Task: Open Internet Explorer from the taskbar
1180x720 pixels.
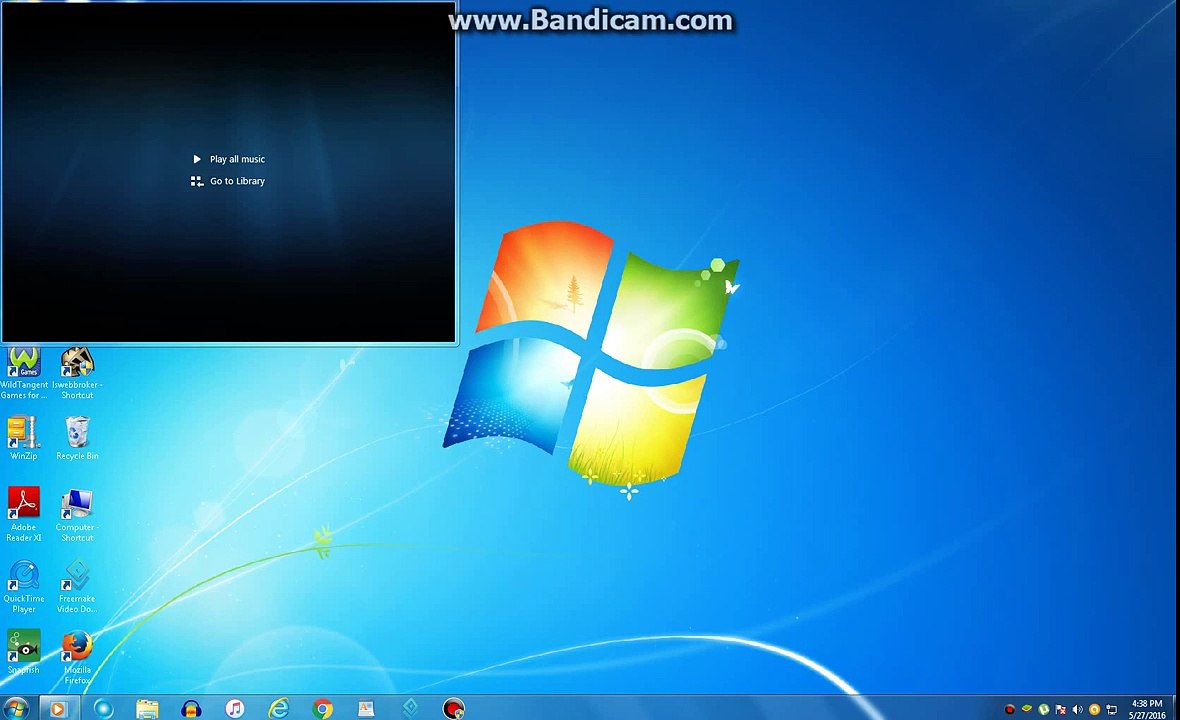Action: (278, 709)
